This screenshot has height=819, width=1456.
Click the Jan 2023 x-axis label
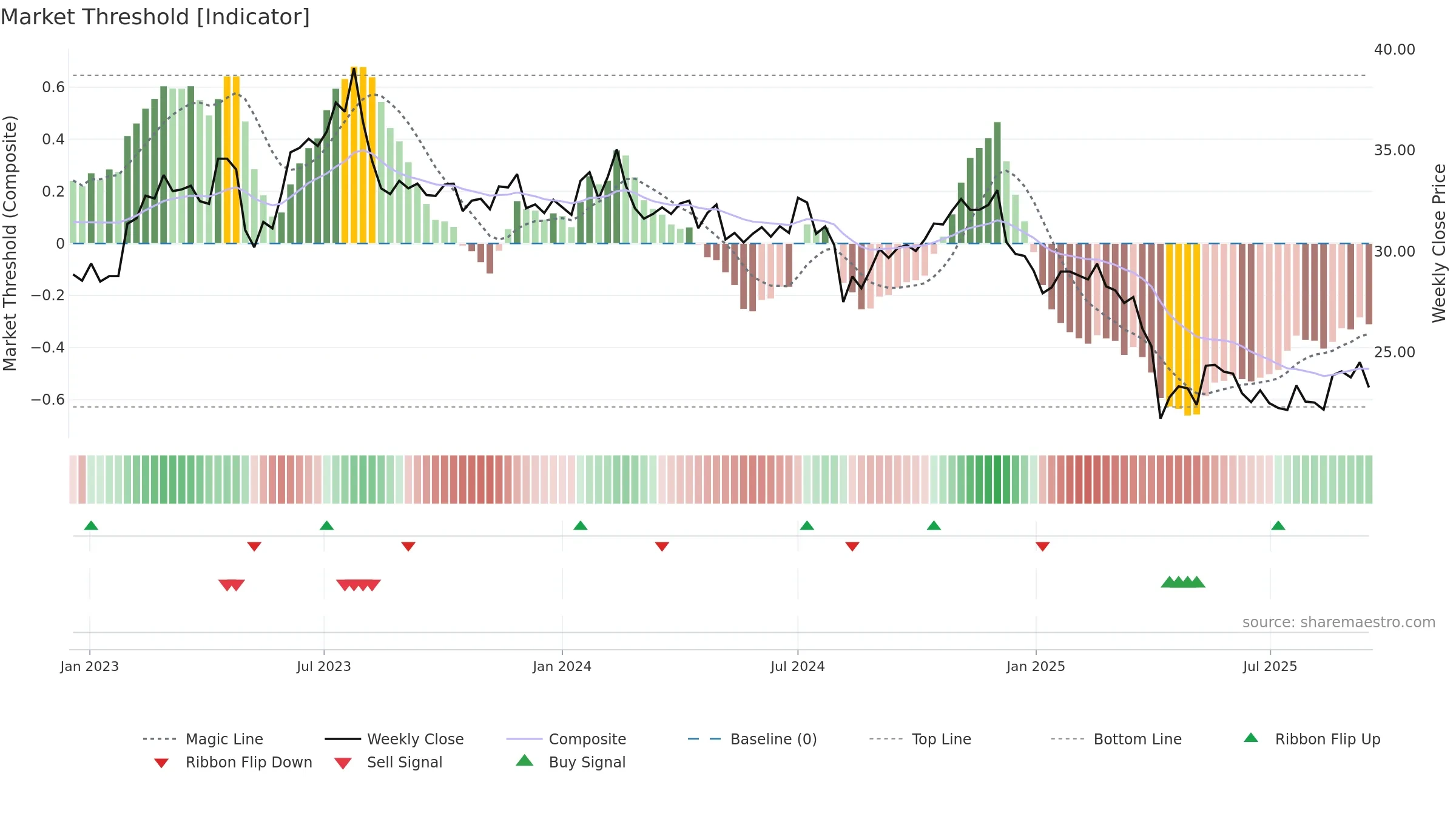[x=90, y=667]
